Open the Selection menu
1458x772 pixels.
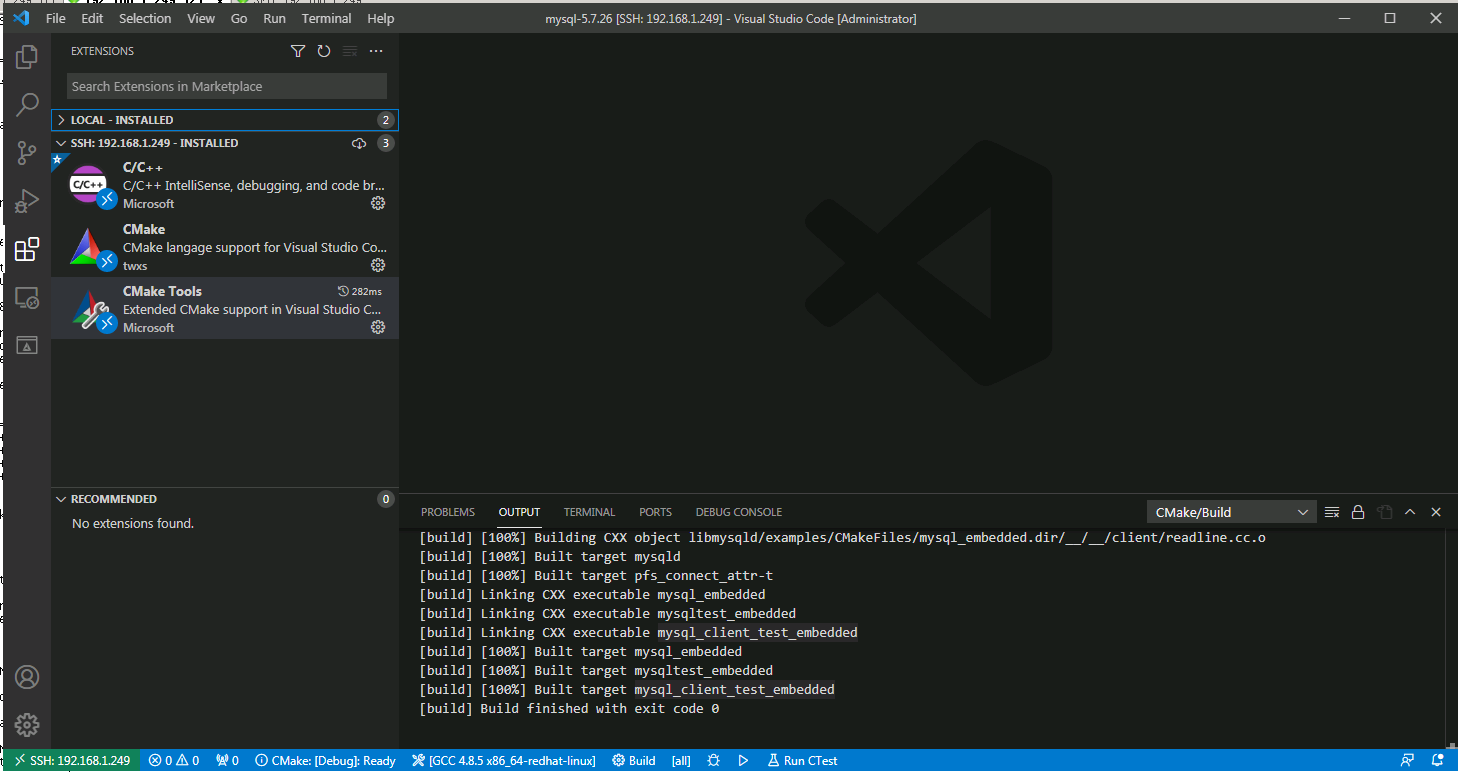coord(145,18)
